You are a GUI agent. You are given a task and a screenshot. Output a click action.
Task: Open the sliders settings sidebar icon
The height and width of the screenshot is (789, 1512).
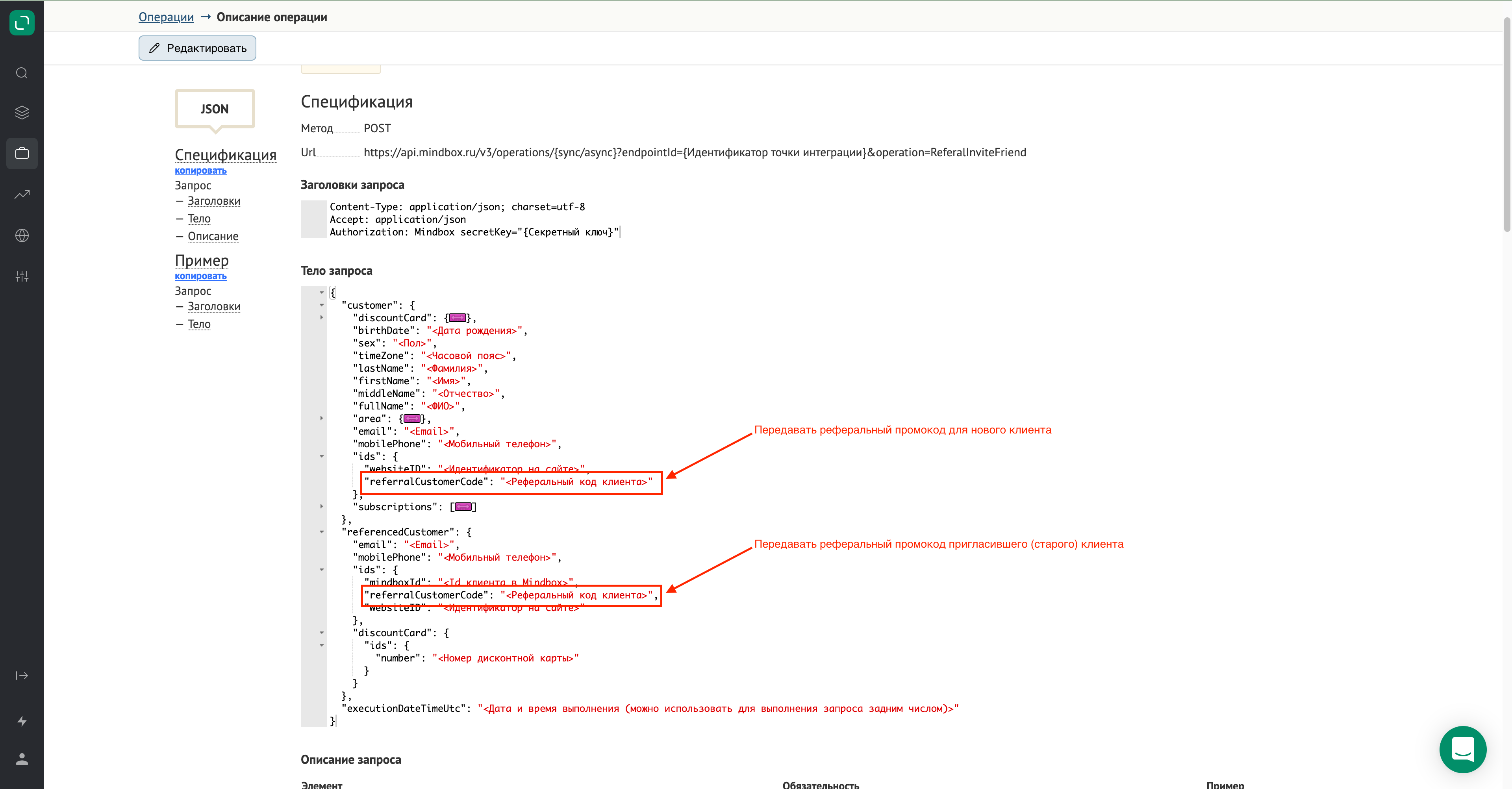pyautogui.click(x=22, y=276)
